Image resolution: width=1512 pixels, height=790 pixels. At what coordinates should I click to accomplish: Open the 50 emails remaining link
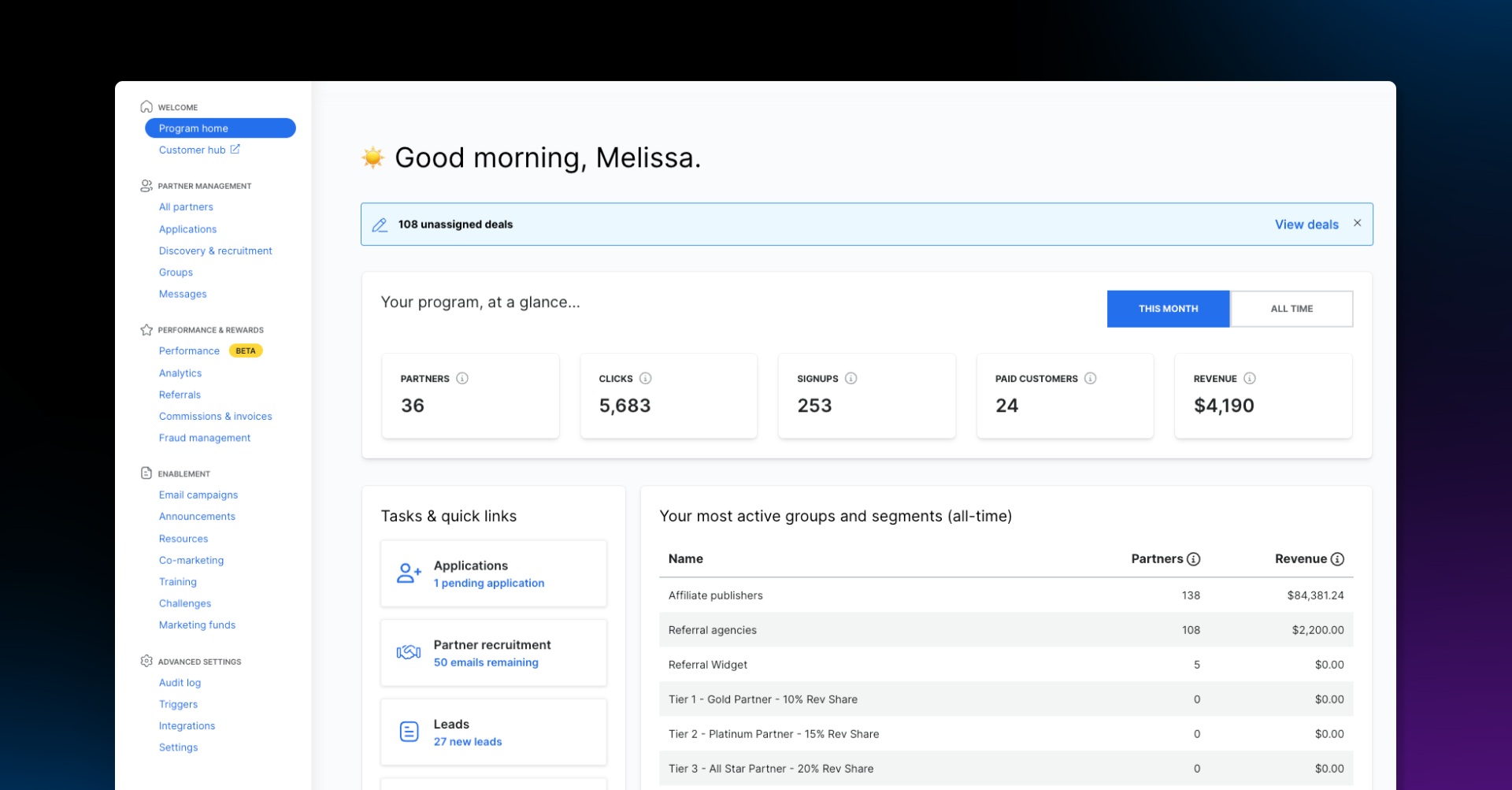[486, 662]
